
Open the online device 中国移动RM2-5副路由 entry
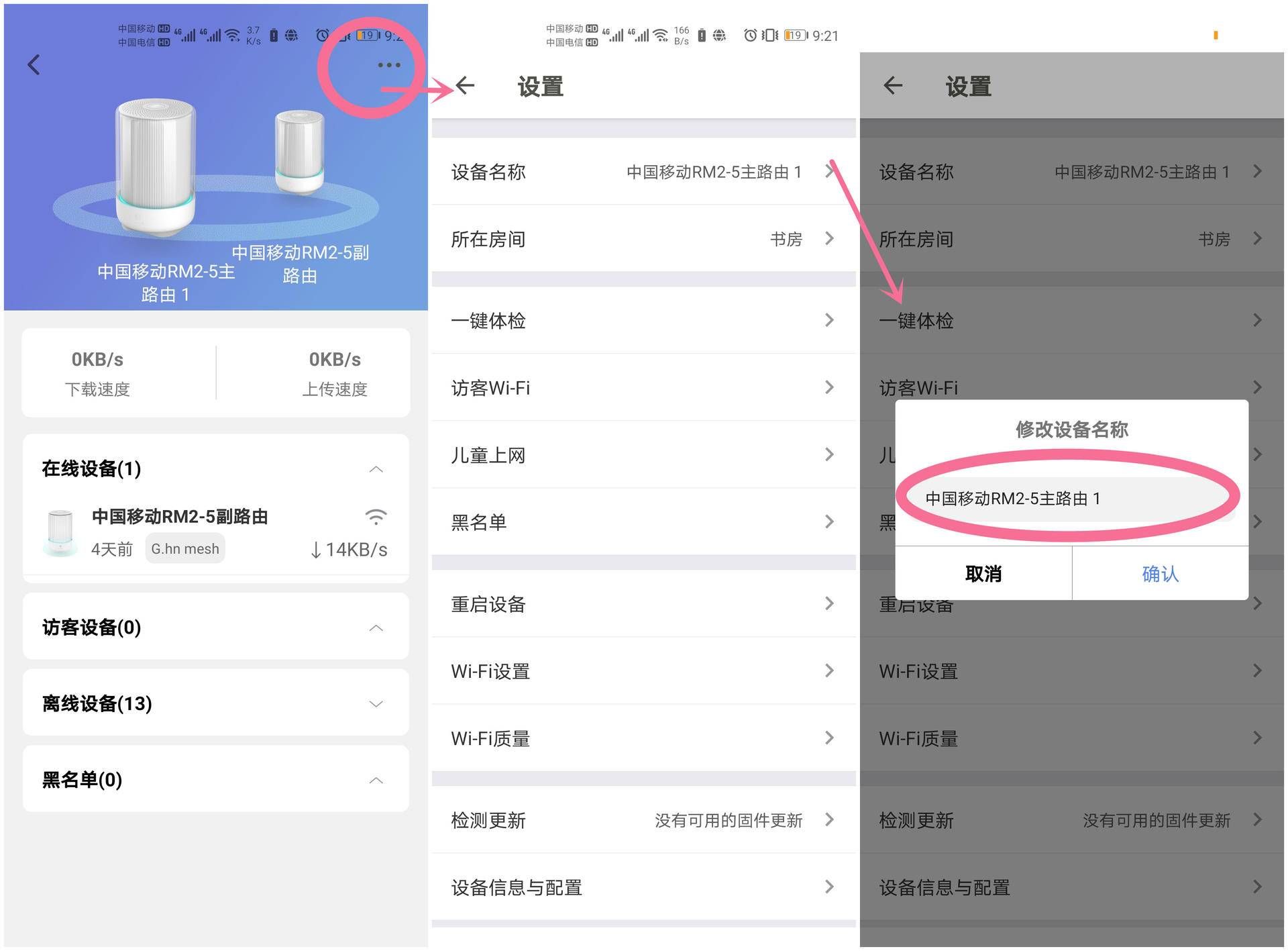[216, 534]
